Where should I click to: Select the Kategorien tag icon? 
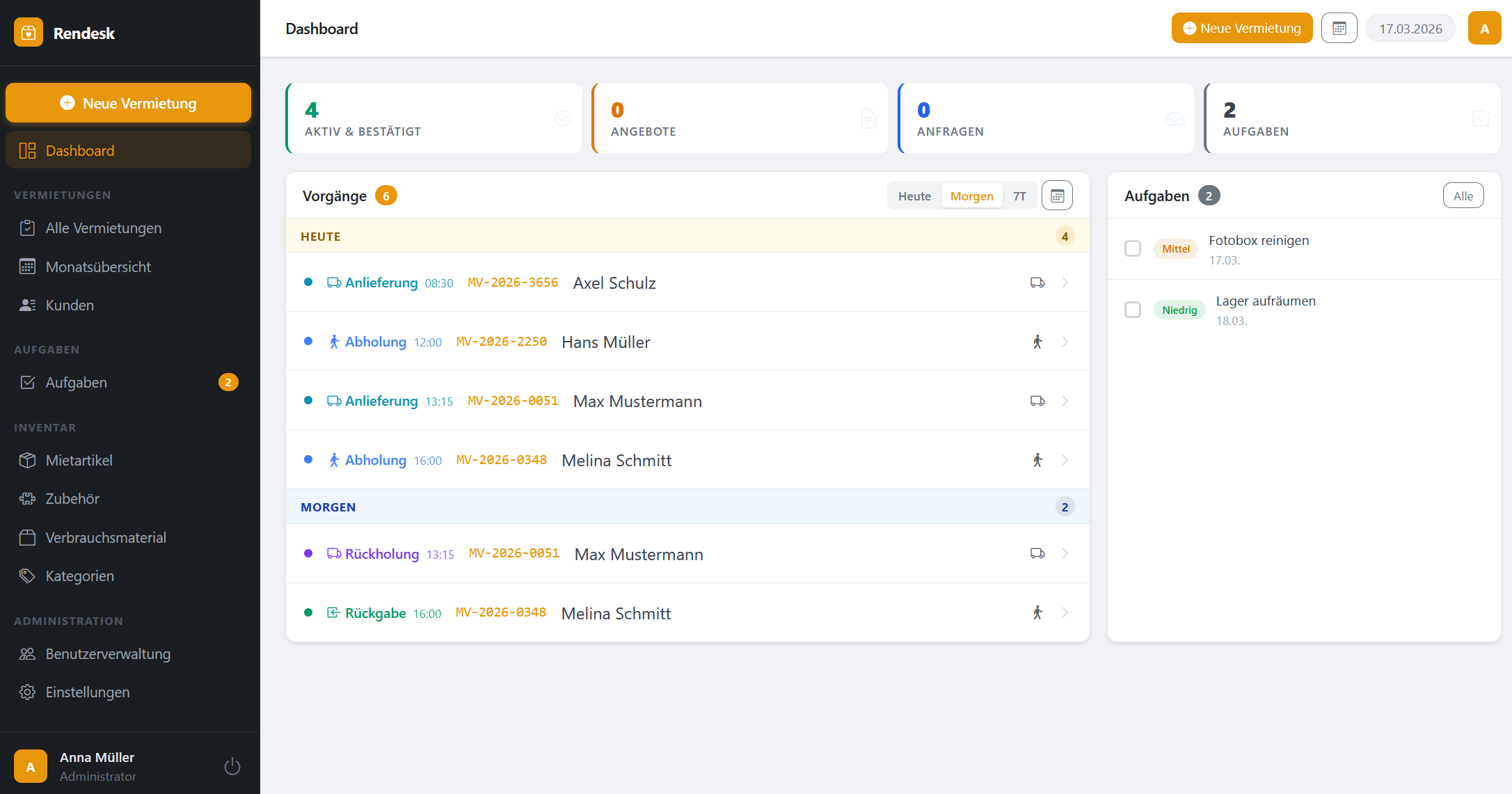28,575
